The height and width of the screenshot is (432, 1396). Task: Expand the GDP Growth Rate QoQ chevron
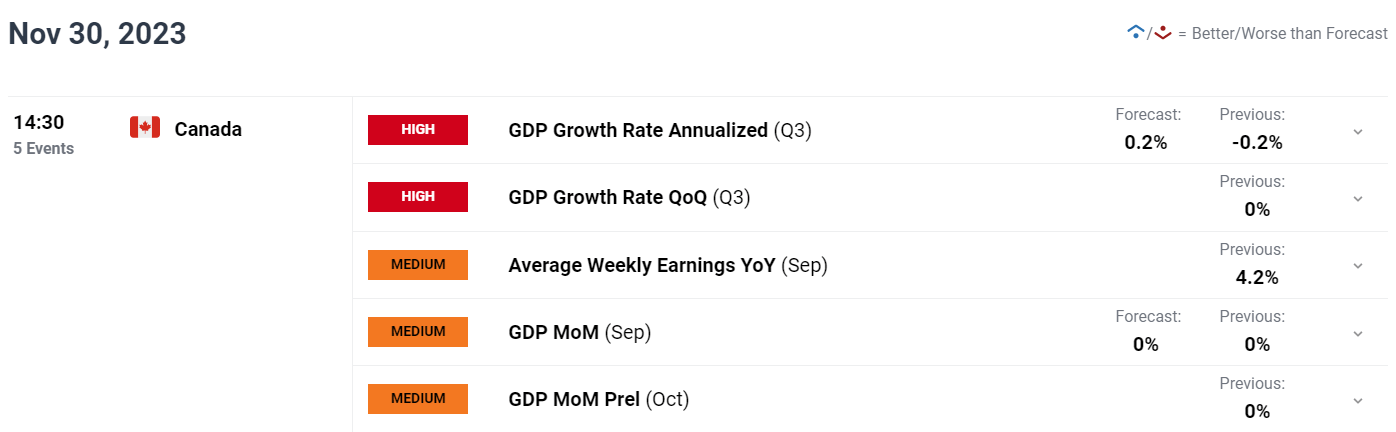pyautogui.click(x=1358, y=198)
